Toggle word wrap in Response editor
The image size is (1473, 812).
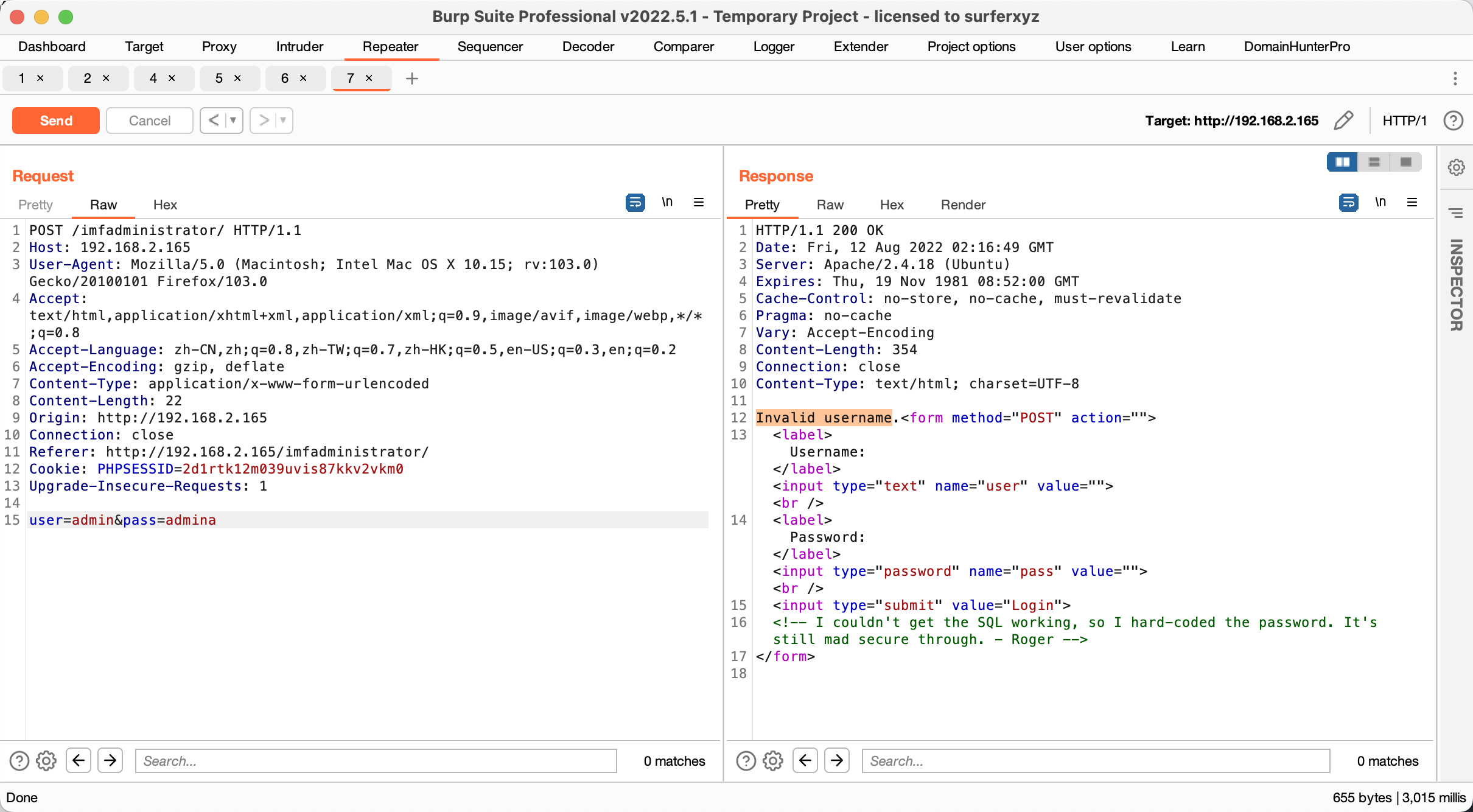point(1348,202)
